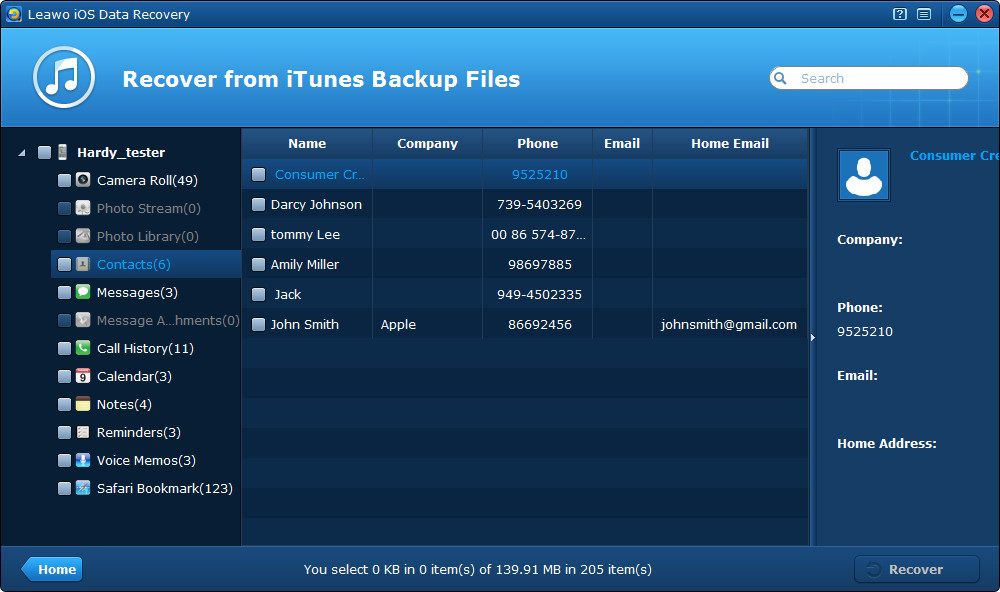Click into the Search field
Screen dimensions: 1000x592
pos(869,78)
